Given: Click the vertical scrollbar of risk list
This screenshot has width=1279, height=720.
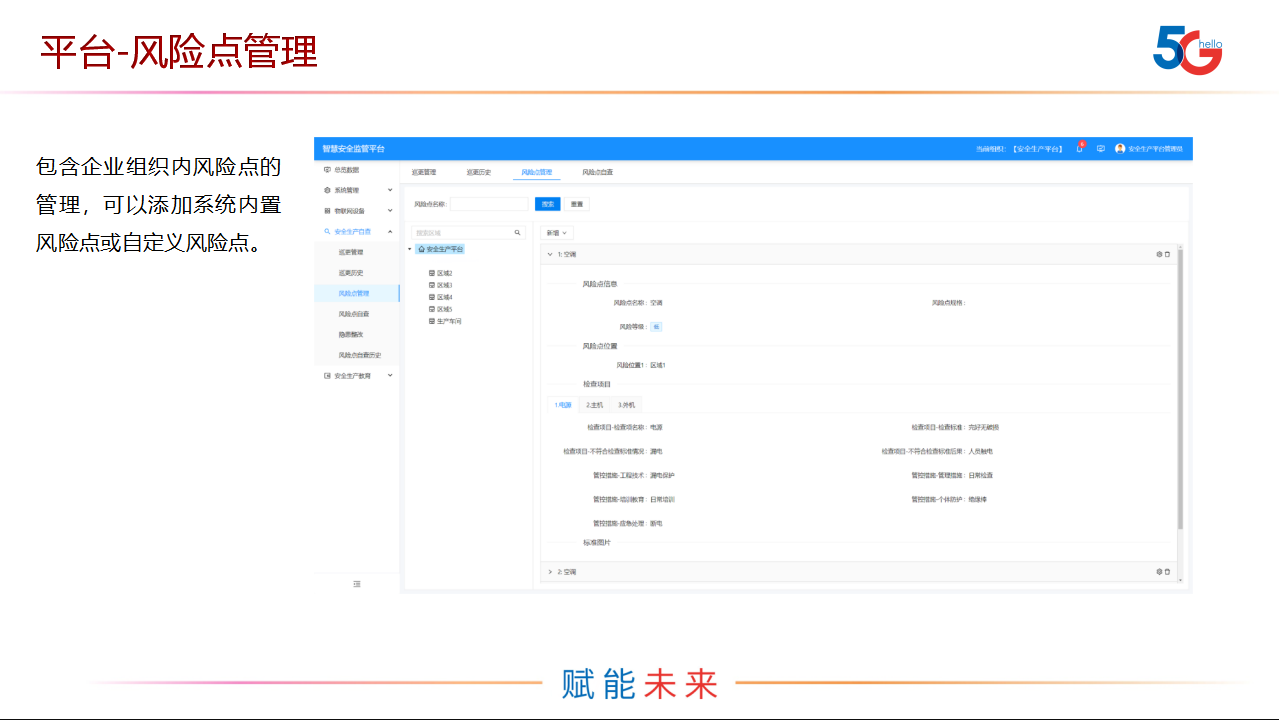Looking at the screenshot, I should [x=1180, y=390].
